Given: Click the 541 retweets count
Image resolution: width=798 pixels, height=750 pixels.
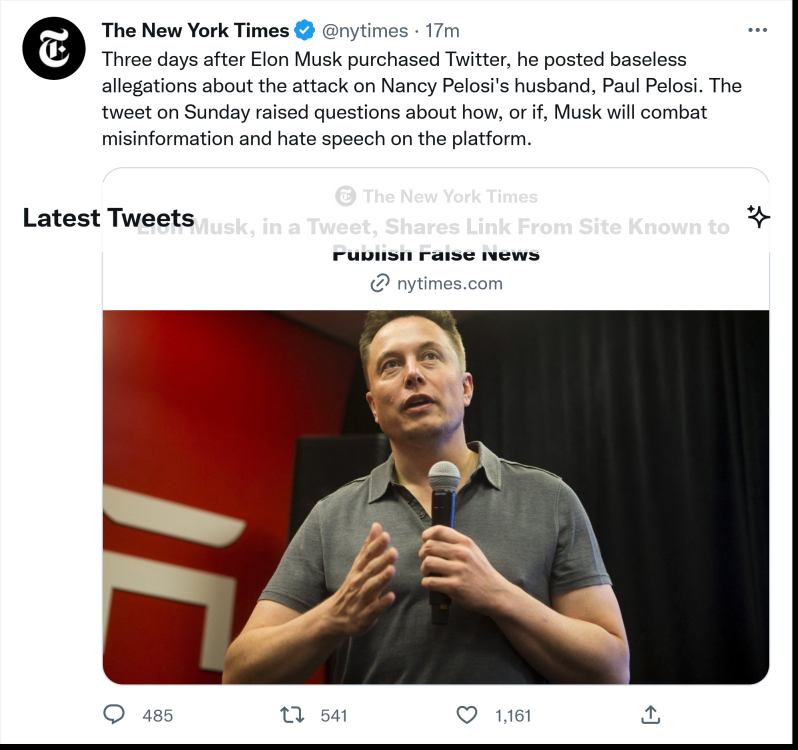Looking at the screenshot, I should click(334, 715).
